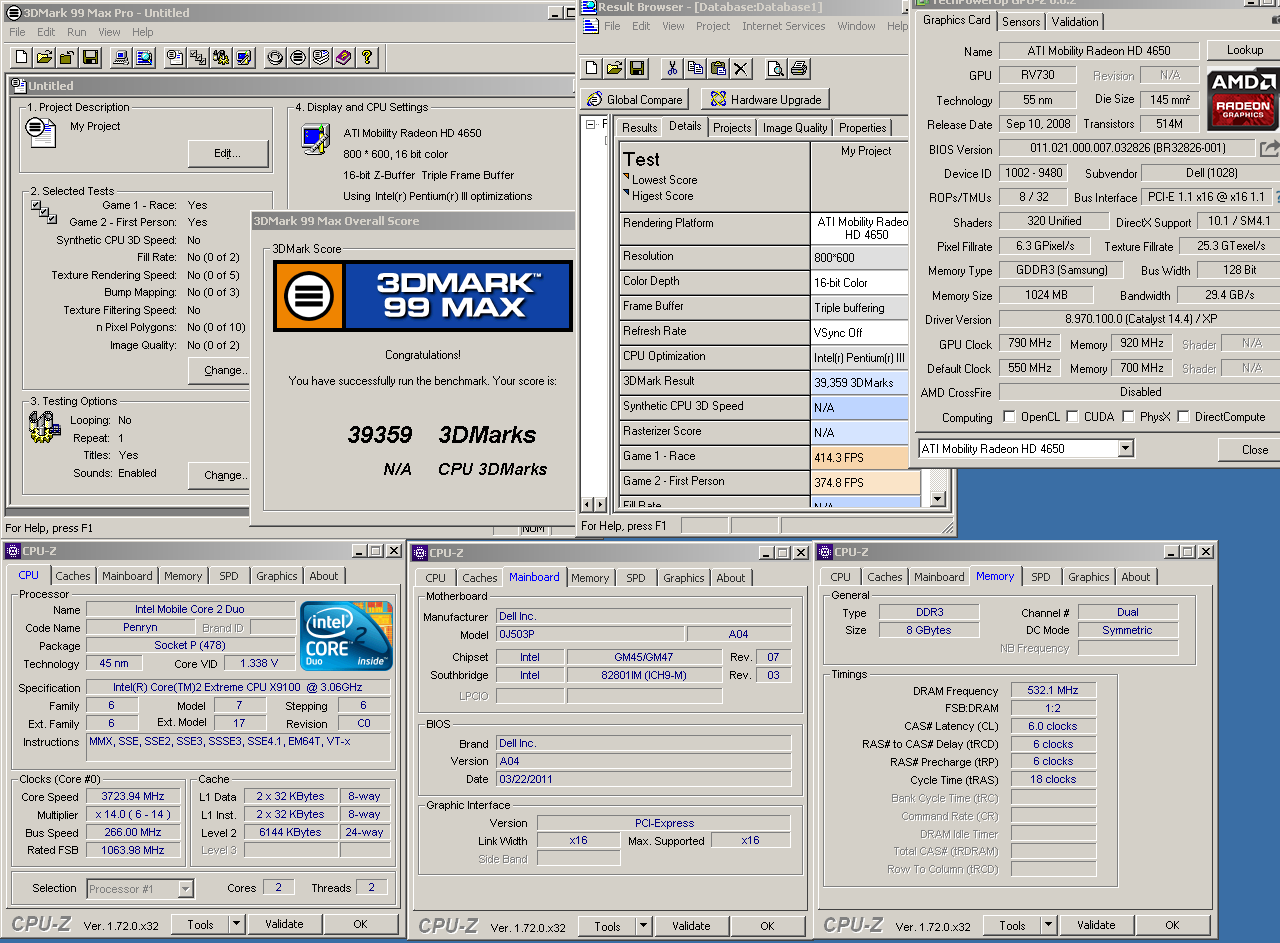The width and height of the screenshot is (1280, 943).
Task: Click Copy icon in Result Browser toolbar
Action: pyautogui.click(x=695, y=68)
